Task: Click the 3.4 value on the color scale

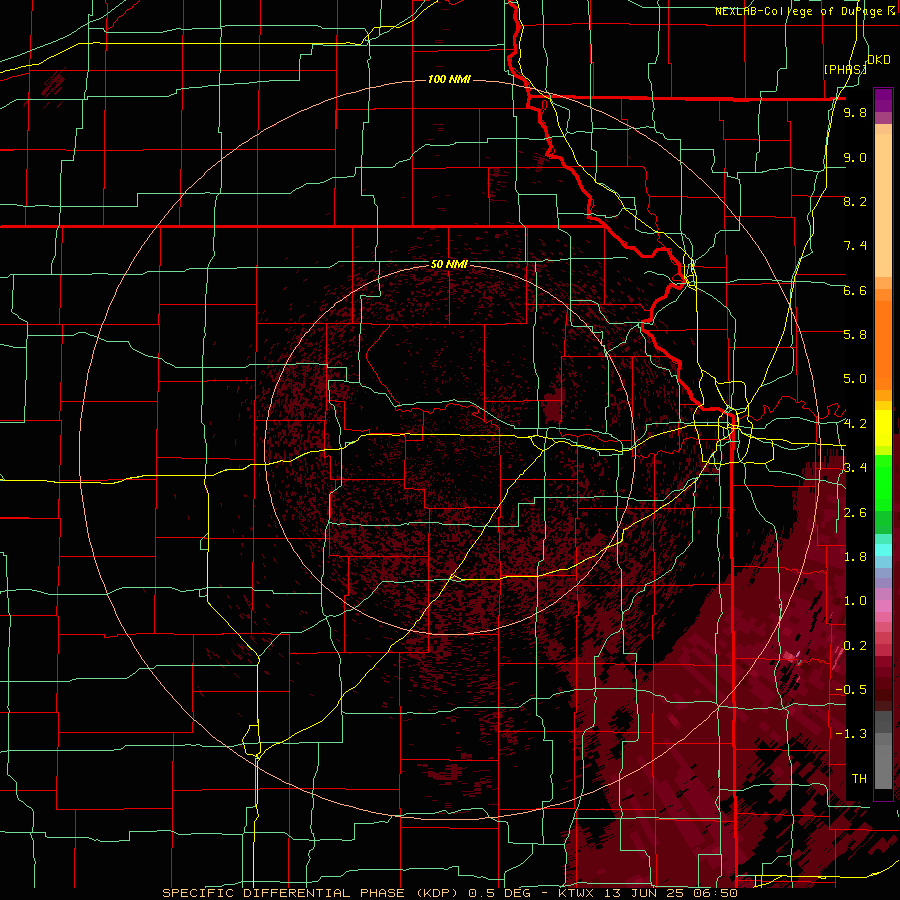Action: pyautogui.click(x=855, y=468)
